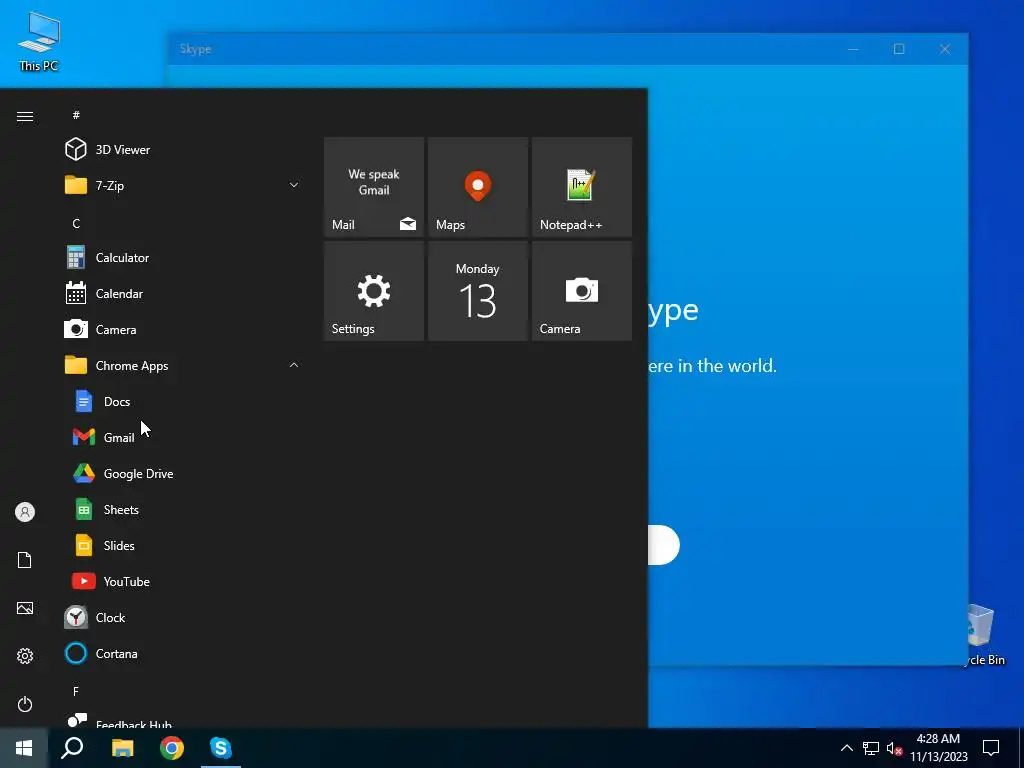
Task: Launch the Notepad++ tile
Action: coord(582,187)
